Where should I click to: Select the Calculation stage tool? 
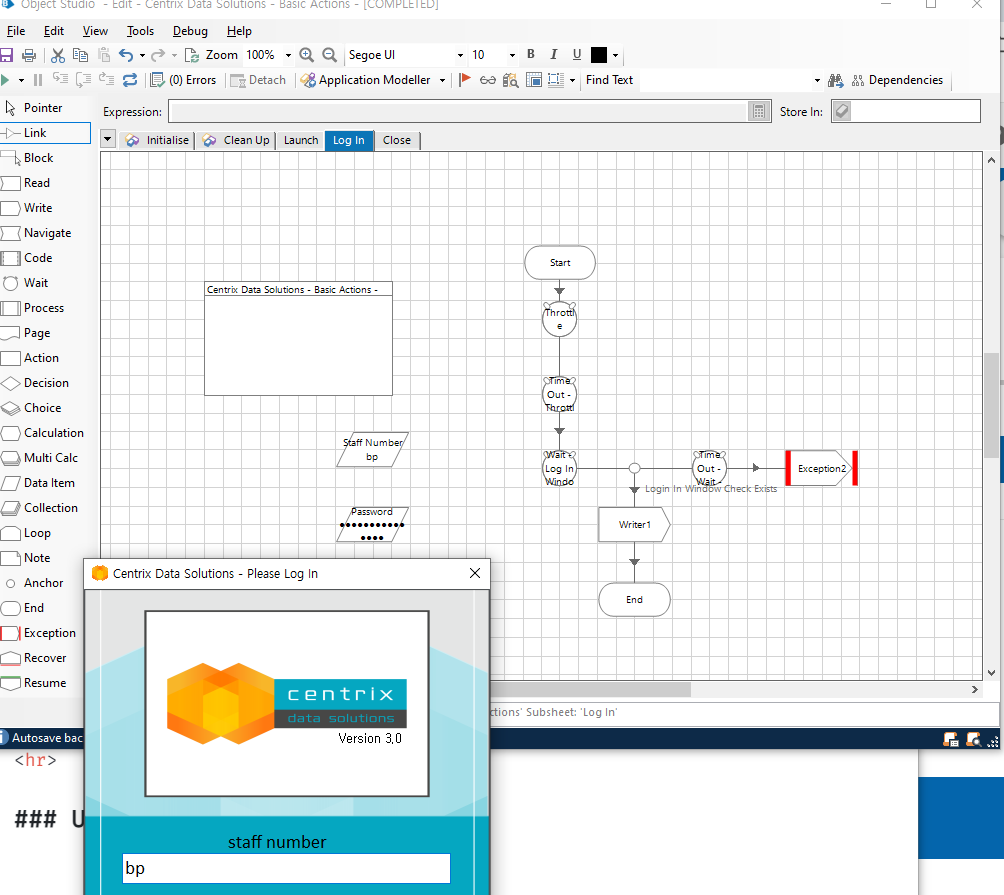pos(54,433)
